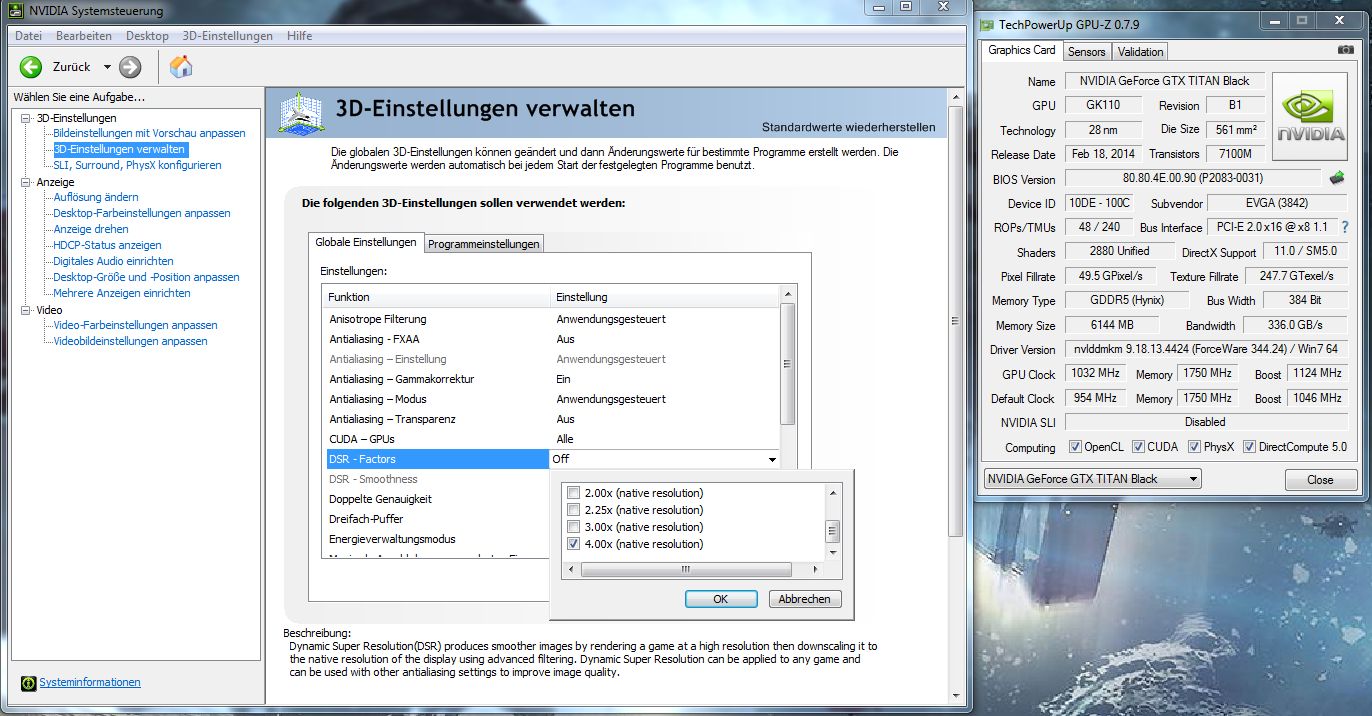Select the Anisotrope Filterung row
This screenshot has width=1372, height=716.
click(x=551, y=319)
